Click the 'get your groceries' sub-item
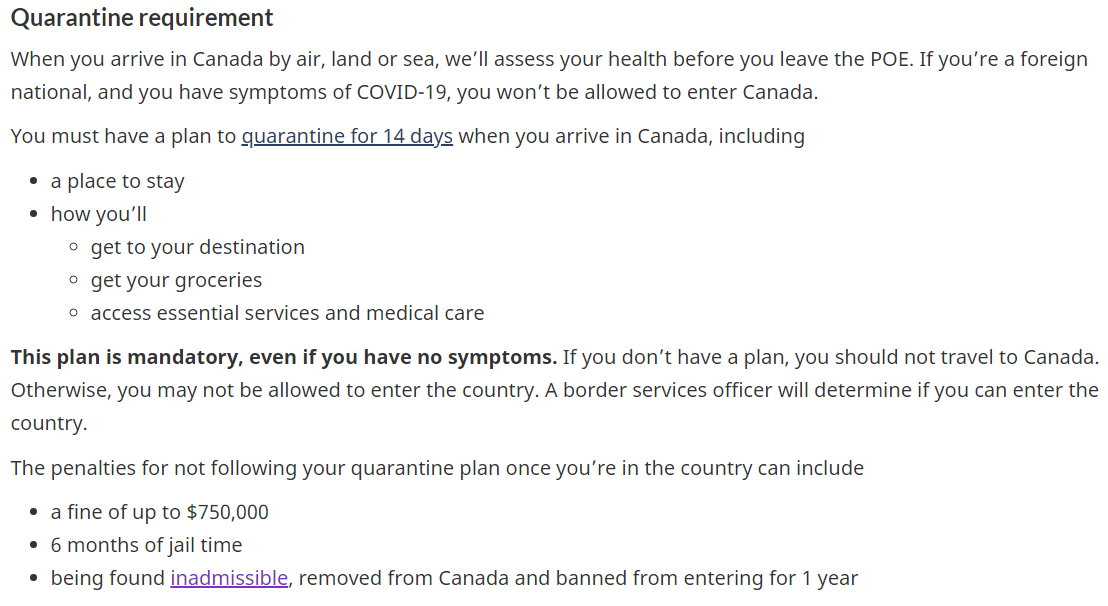The height and width of the screenshot is (606, 1108). pyautogui.click(x=176, y=280)
